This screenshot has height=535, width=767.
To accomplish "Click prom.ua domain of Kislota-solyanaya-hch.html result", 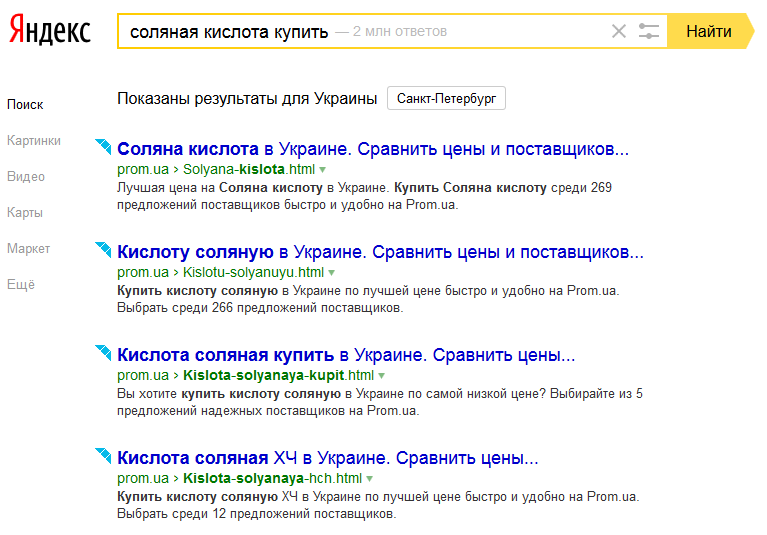I will pos(143,478).
